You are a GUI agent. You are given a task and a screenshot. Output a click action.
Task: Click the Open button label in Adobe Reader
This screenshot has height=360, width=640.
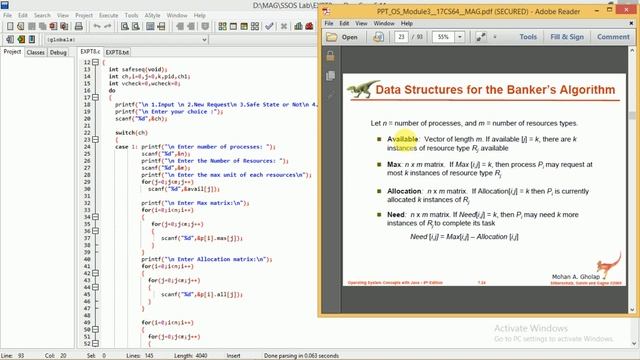(x=349, y=37)
